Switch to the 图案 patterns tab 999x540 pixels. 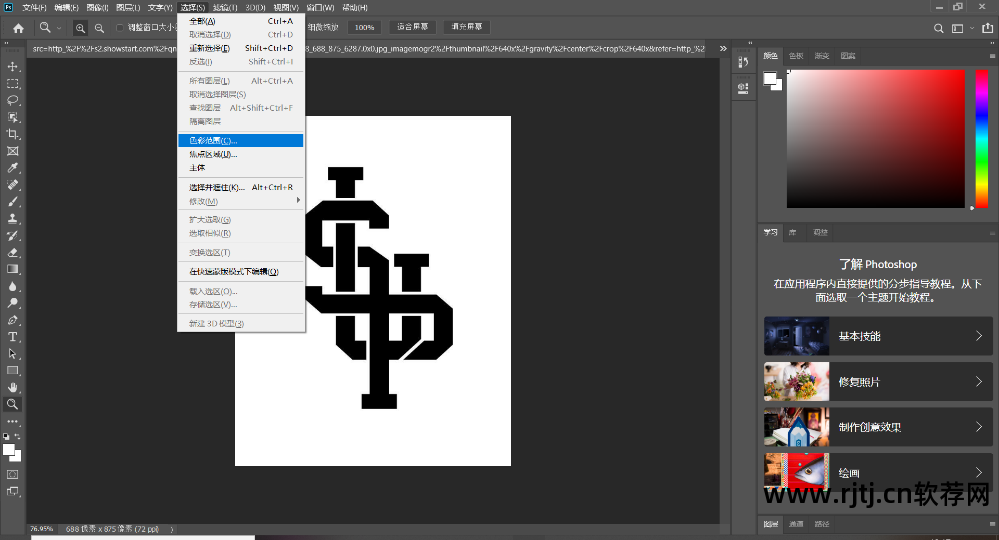pyautogui.click(x=848, y=56)
